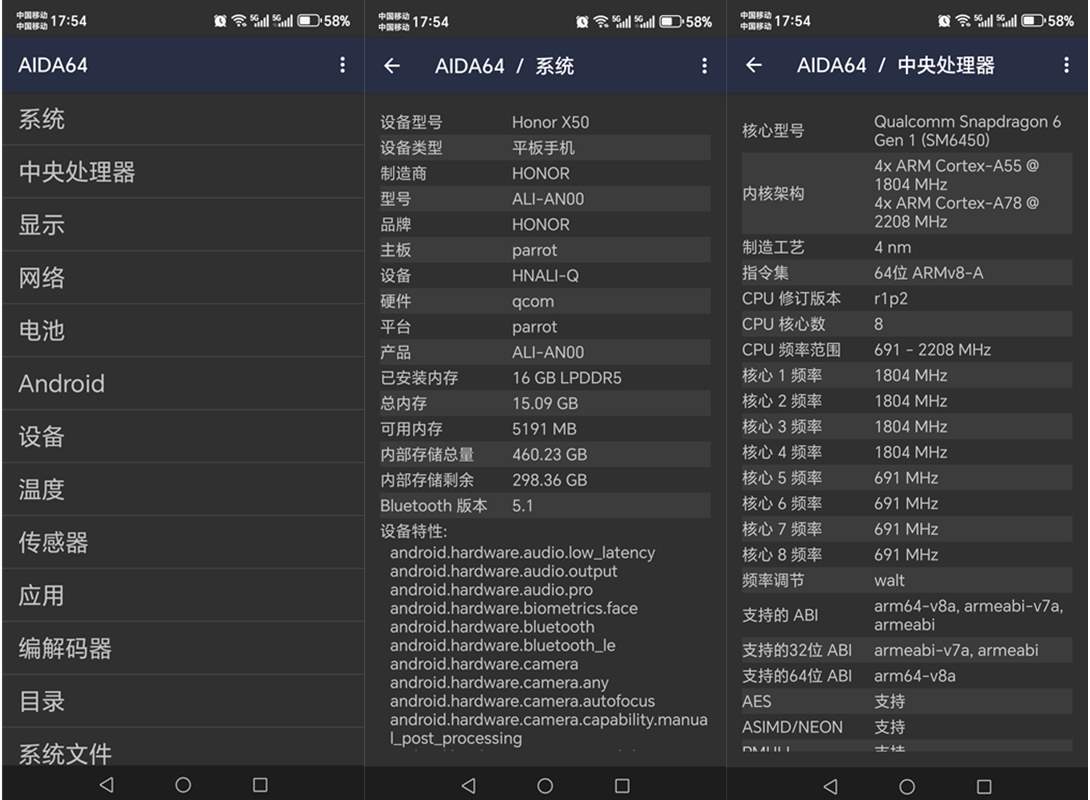The height and width of the screenshot is (800, 1090).
Task: Select the 支持的64位 ABI arm64-v8a row
Action: 906,676
